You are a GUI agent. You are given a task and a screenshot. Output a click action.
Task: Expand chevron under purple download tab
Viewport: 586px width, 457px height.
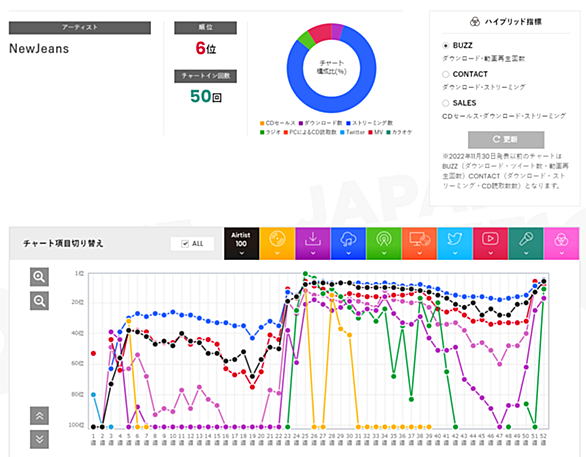312,253
